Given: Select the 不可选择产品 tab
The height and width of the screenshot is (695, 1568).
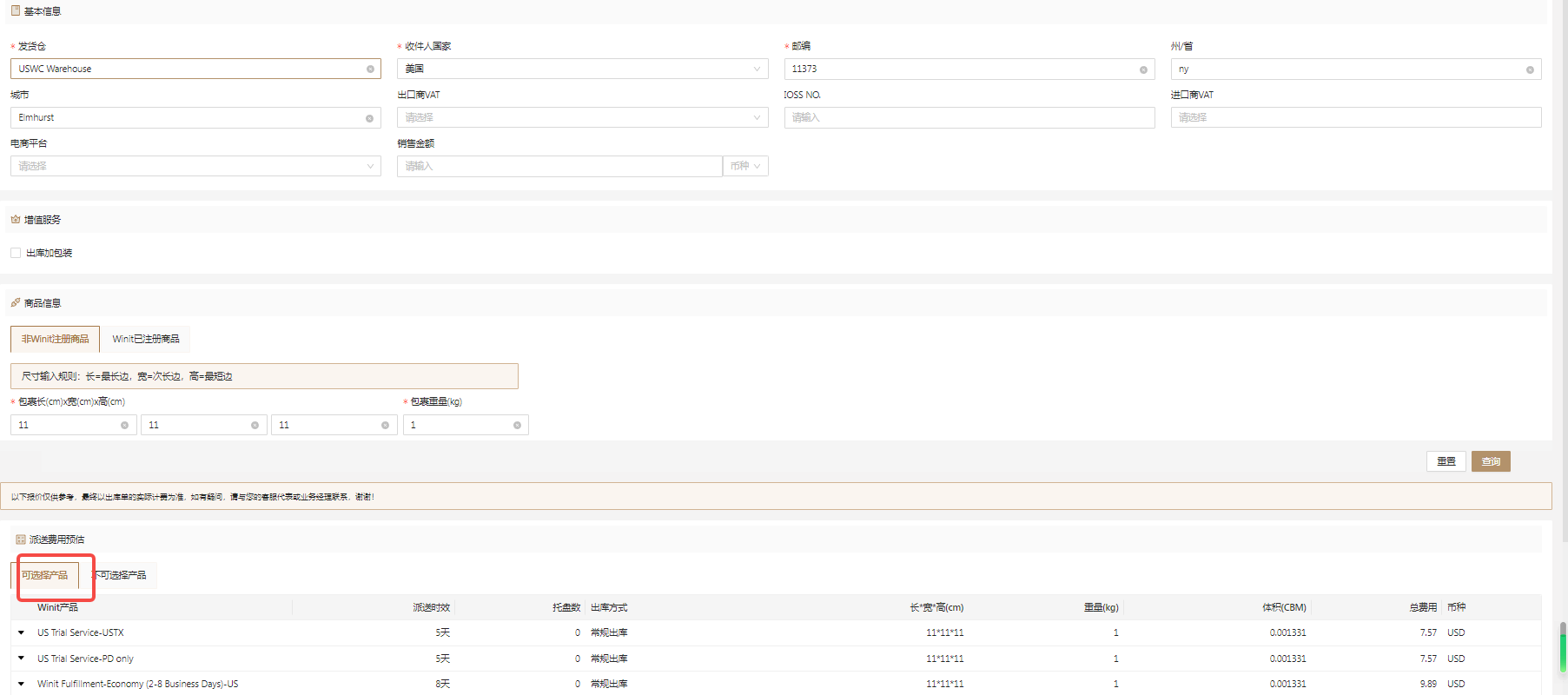Looking at the screenshot, I should 120,575.
